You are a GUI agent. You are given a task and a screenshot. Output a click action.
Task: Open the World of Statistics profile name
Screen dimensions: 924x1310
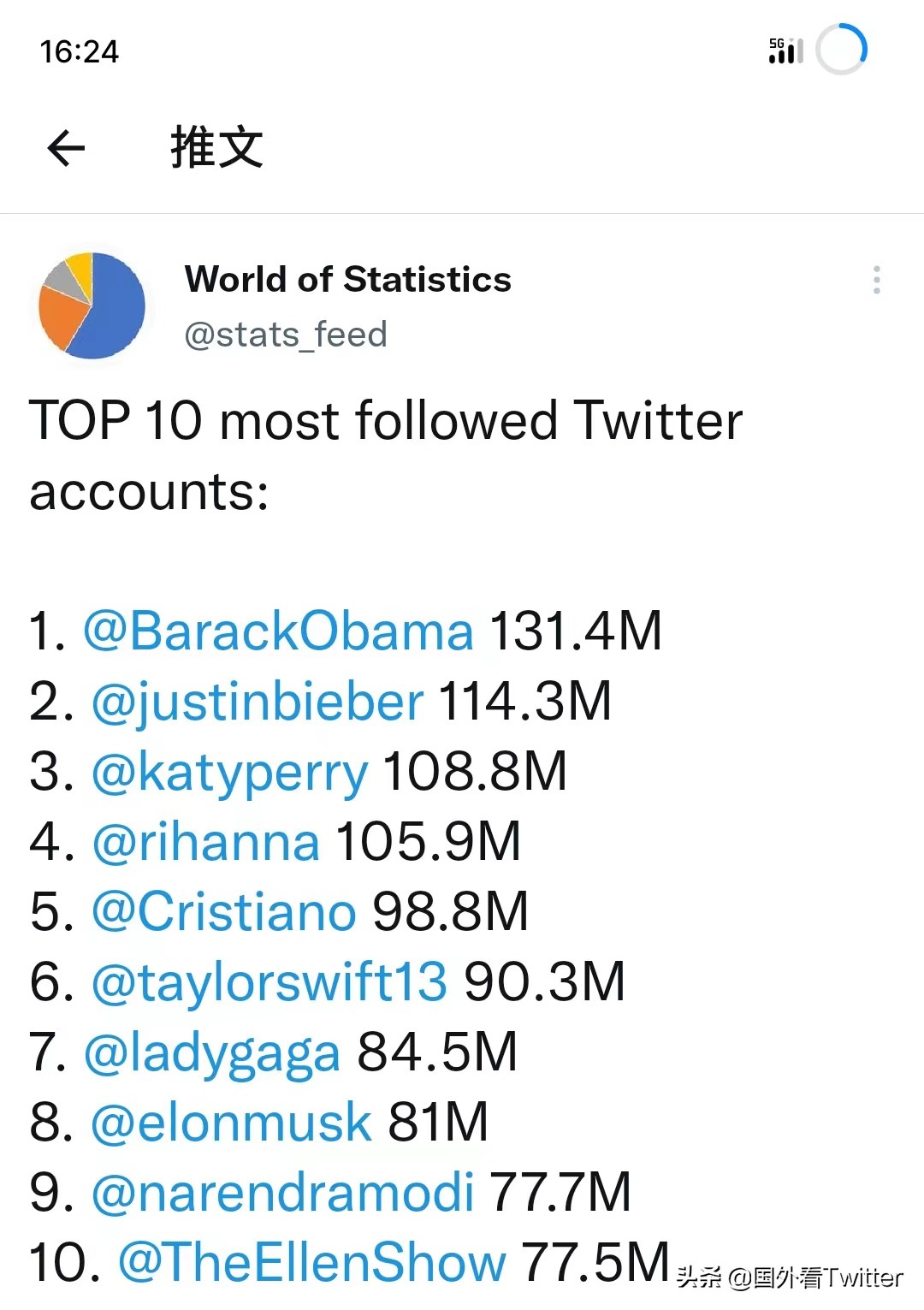(x=348, y=279)
